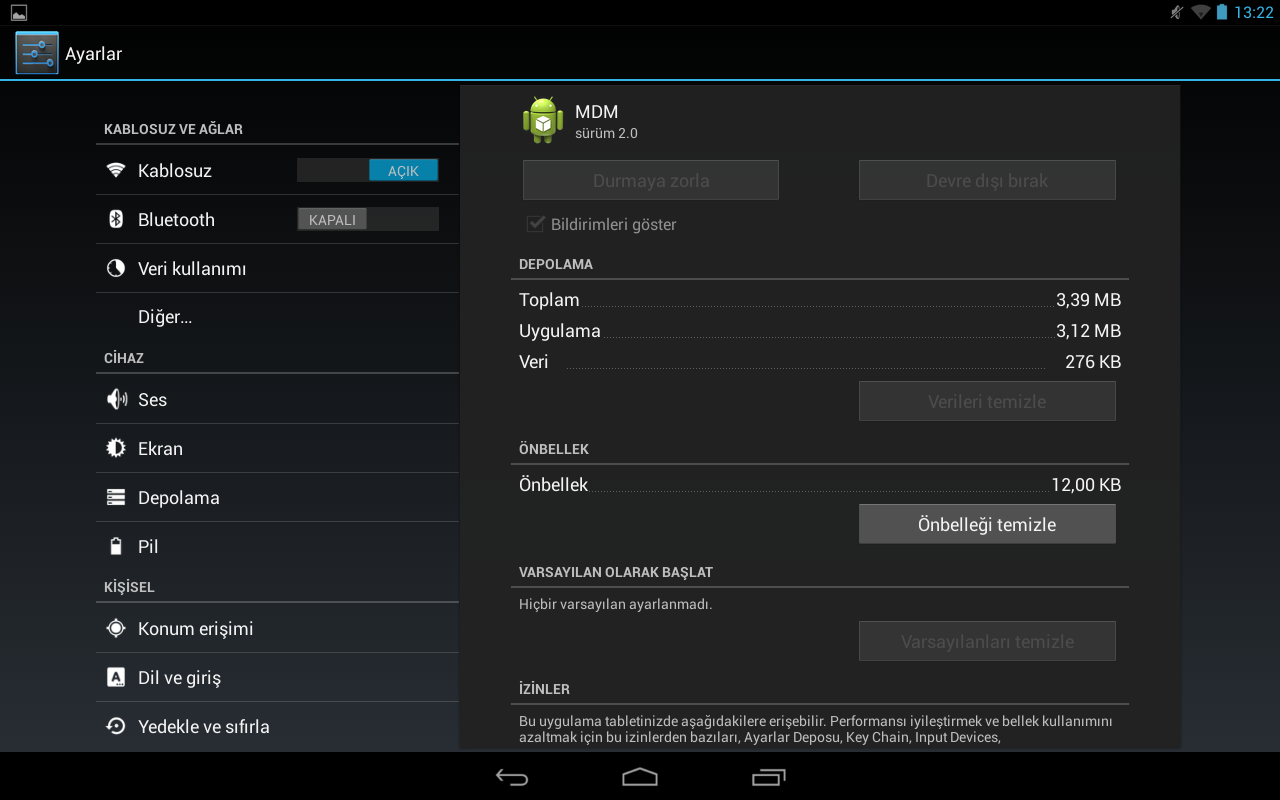Viewport: 1280px width, 800px height.
Task: Tap the Hiçbir varsayılan ayarlanmadı text
Action: tap(615, 604)
